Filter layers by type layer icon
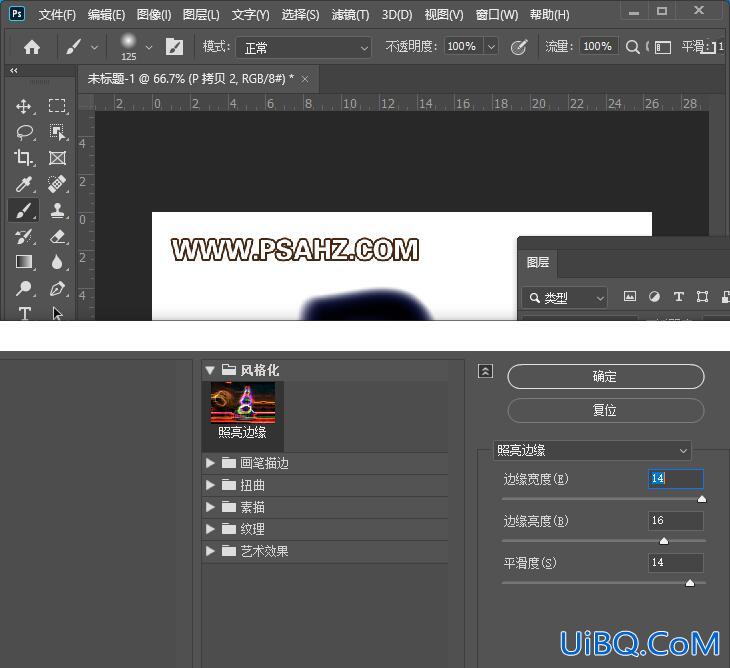This screenshot has width=730, height=668. click(x=679, y=297)
